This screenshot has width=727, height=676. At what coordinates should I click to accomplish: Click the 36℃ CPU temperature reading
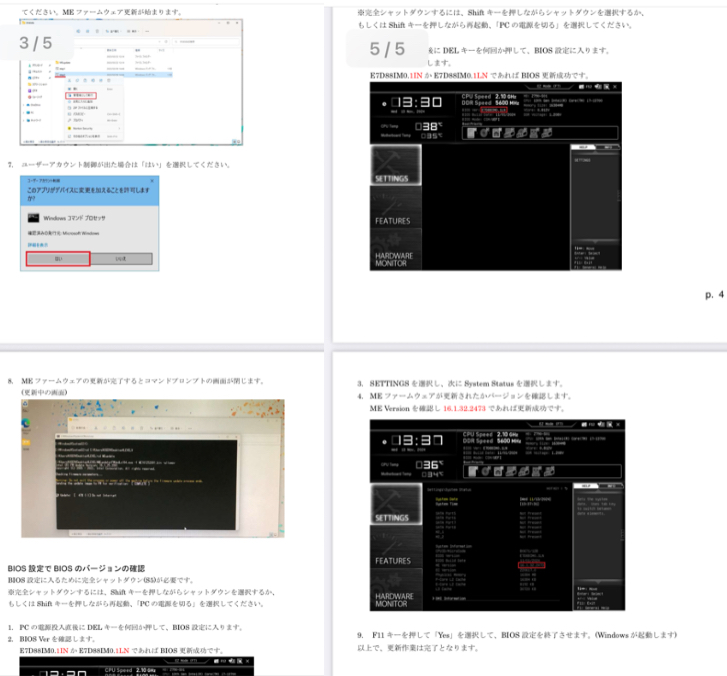click(430, 464)
